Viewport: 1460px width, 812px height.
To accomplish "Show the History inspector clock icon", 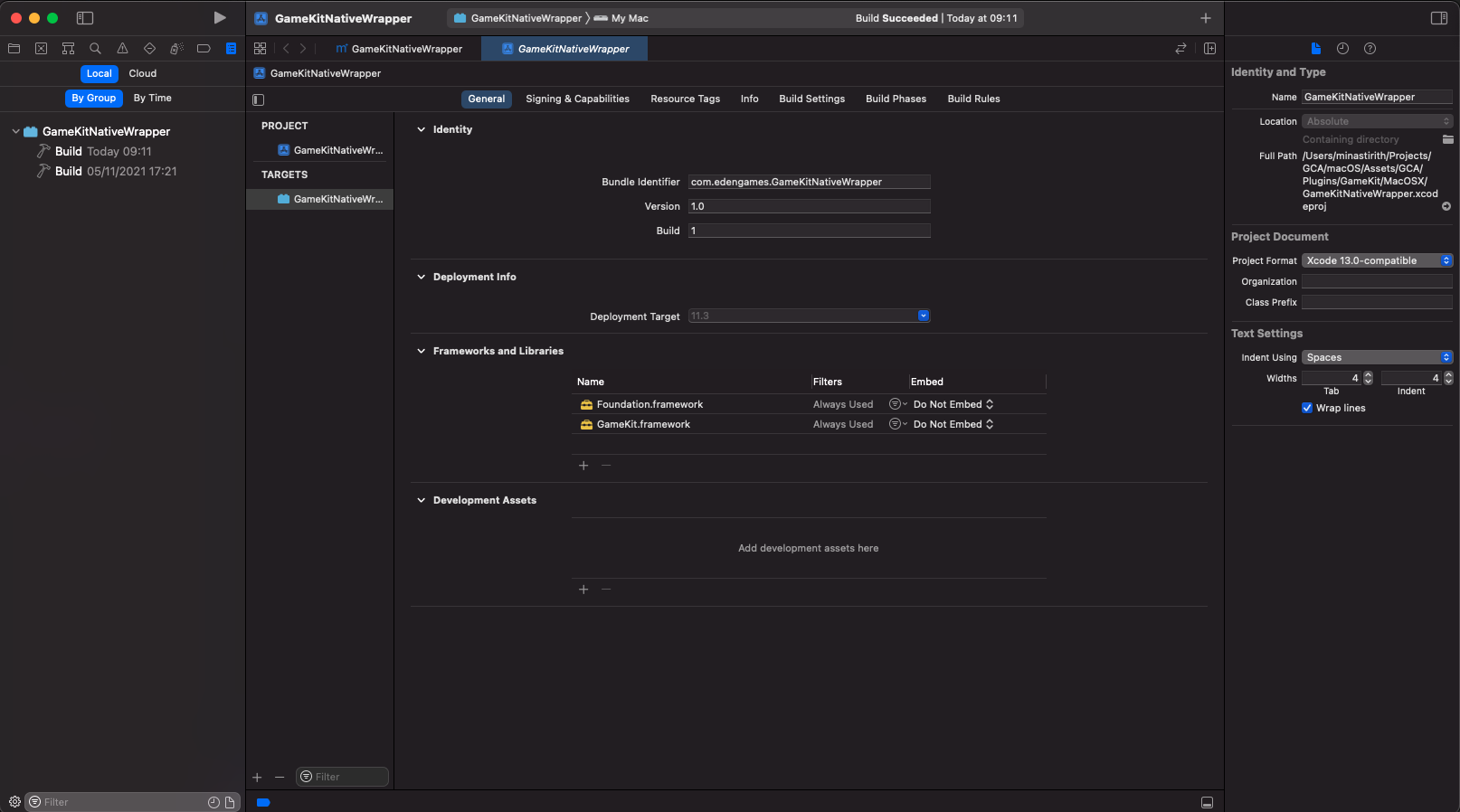I will pos(1342,49).
